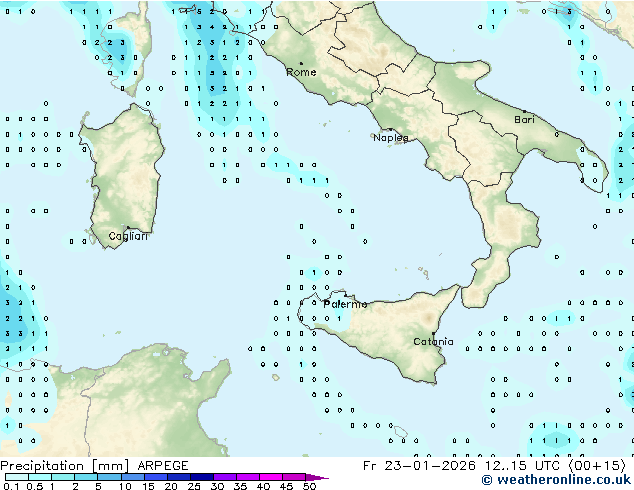Screen dimensions: 634x490
Task: Select the 1–2 mm legend swatch
Action: [x=63, y=477]
